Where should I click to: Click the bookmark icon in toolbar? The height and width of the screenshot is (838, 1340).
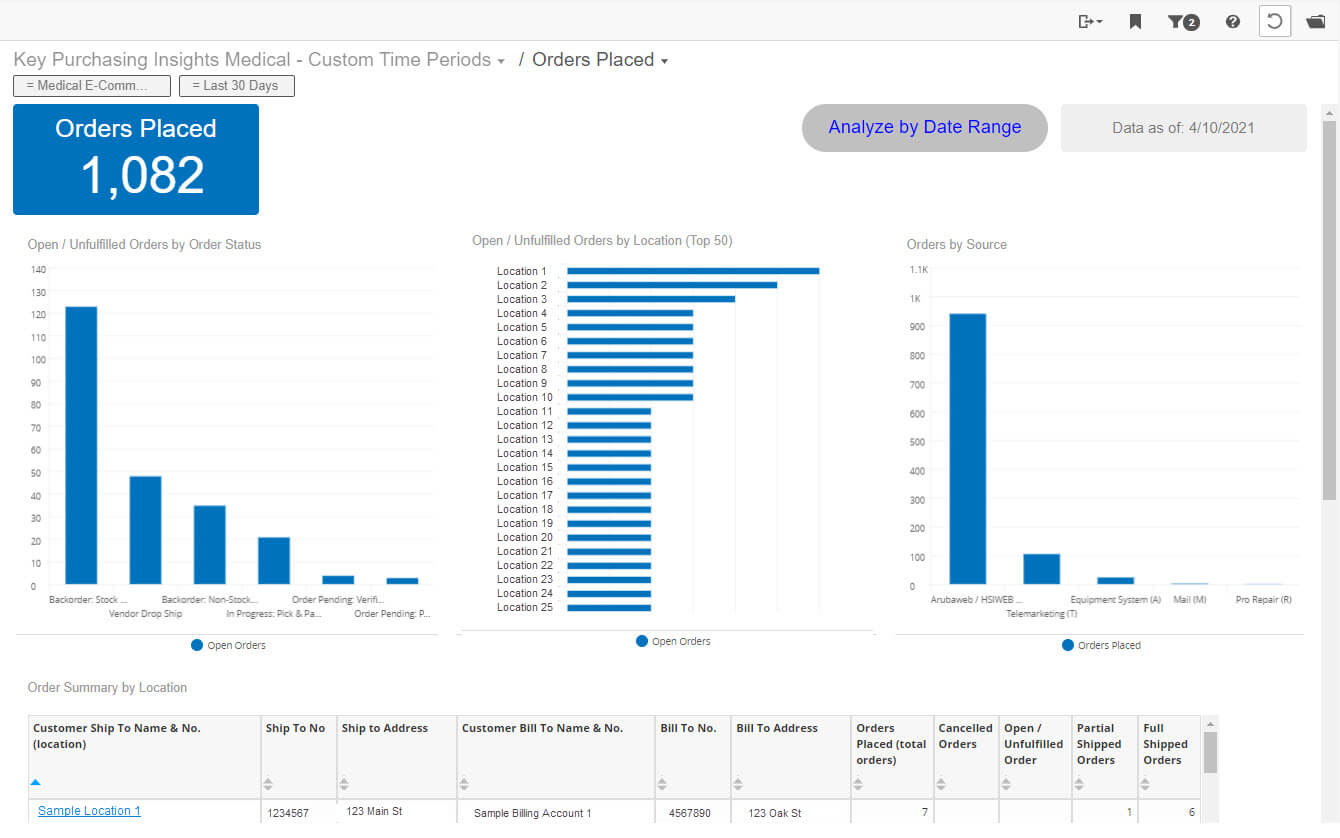coord(1135,21)
